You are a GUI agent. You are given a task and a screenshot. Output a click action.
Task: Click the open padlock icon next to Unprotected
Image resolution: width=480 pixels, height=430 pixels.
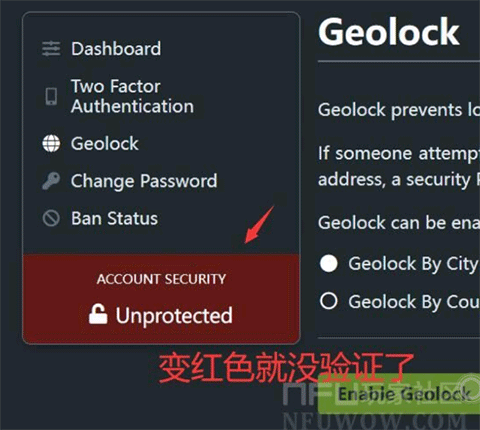click(x=98, y=314)
